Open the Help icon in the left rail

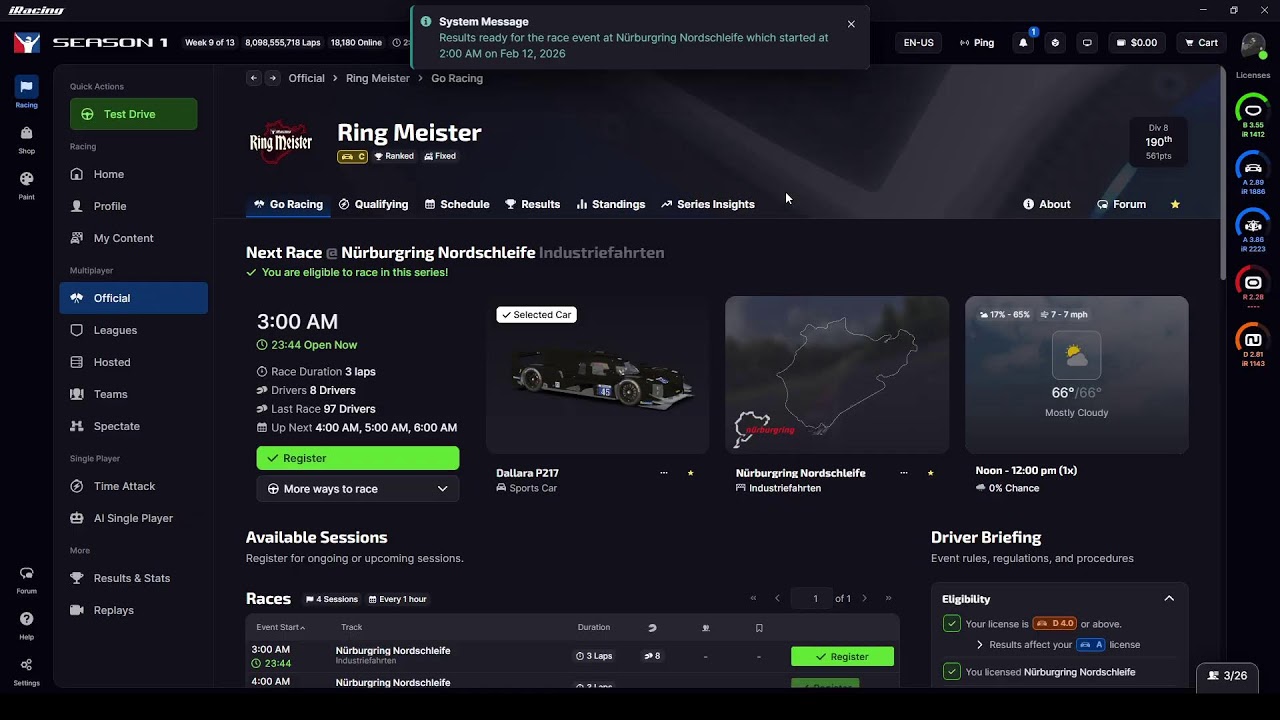26,624
